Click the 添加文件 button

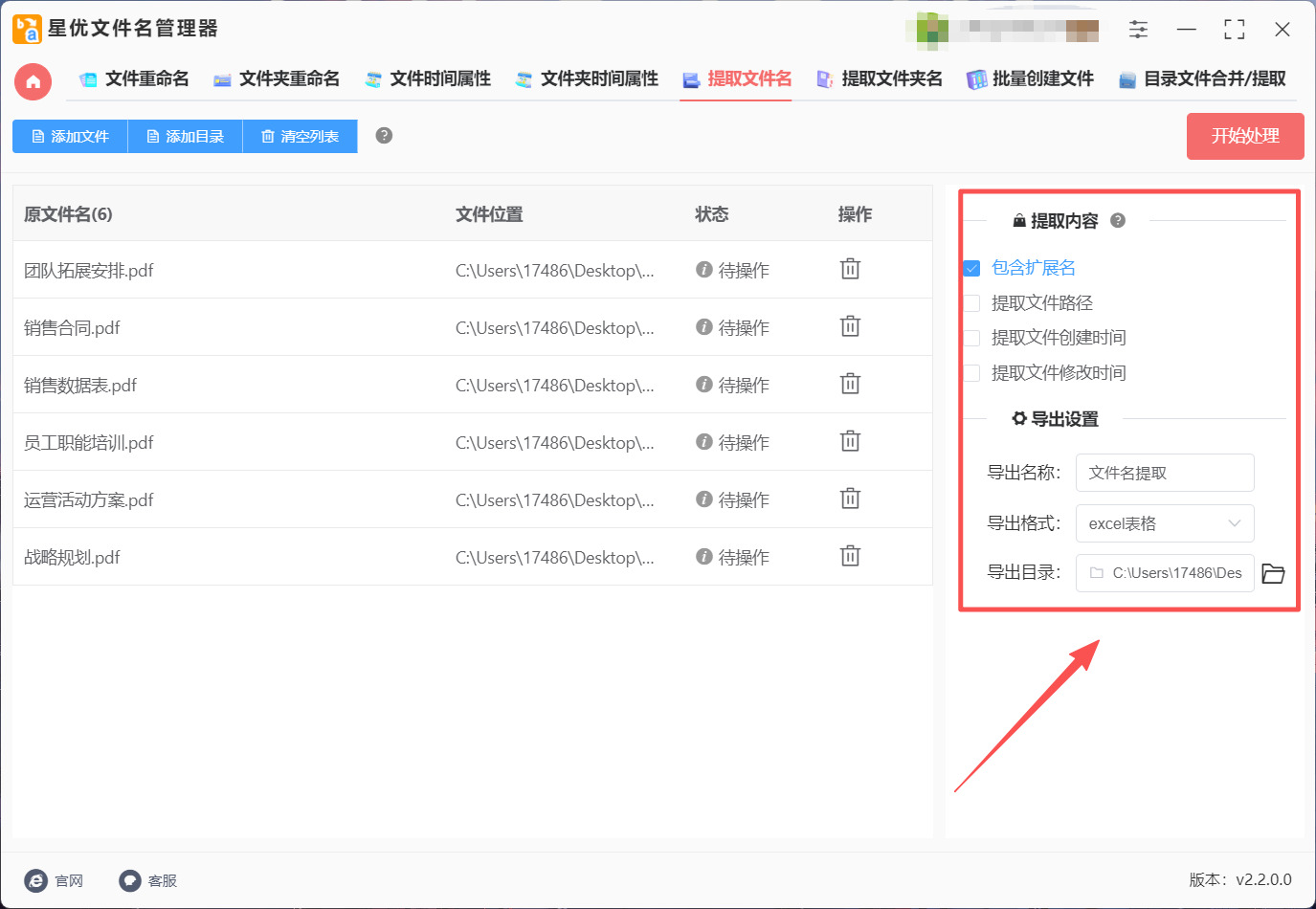click(x=70, y=136)
